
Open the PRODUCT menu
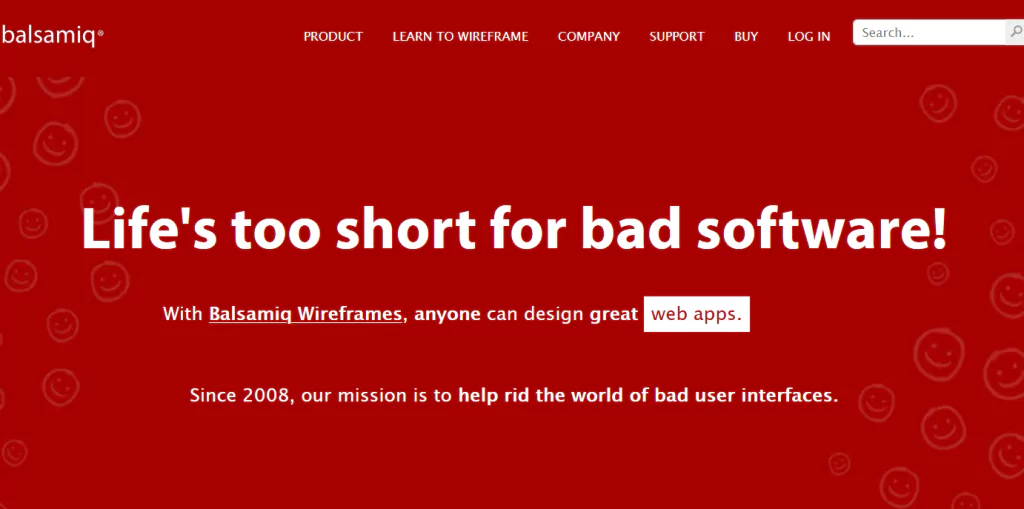pyautogui.click(x=333, y=37)
